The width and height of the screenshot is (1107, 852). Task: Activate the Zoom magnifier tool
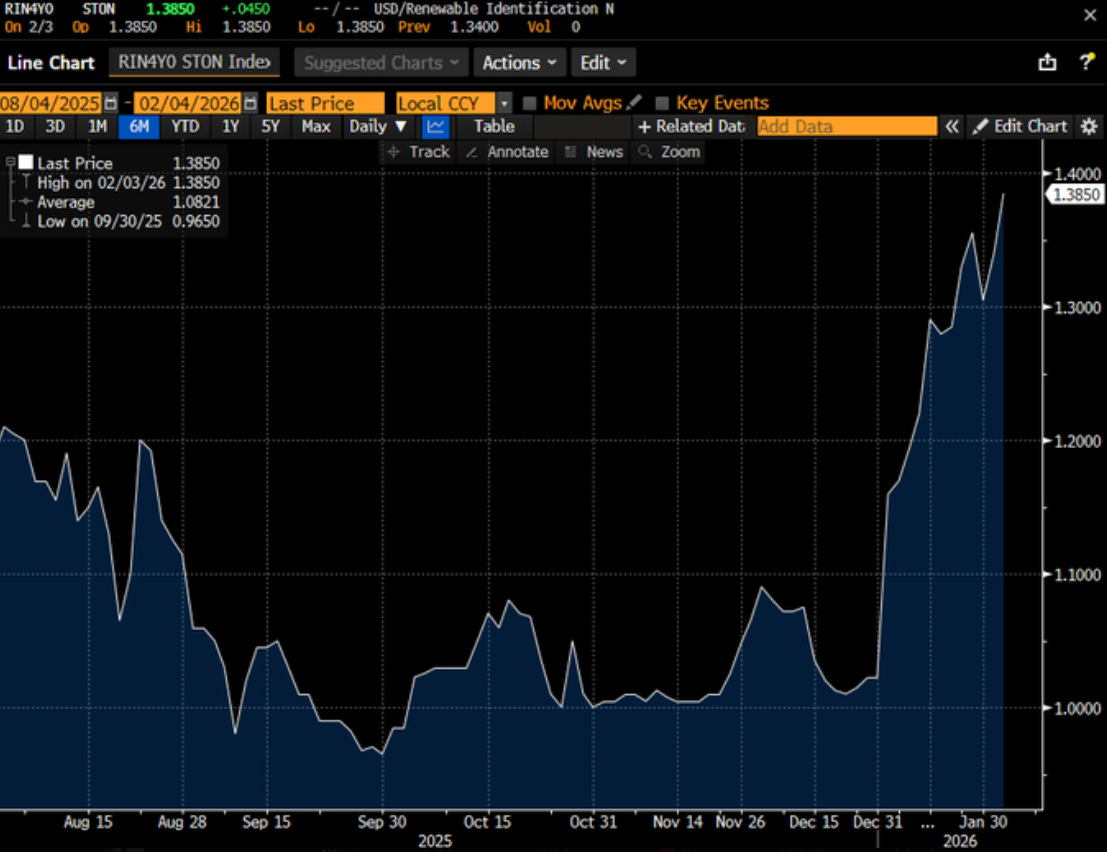tap(669, 152)
